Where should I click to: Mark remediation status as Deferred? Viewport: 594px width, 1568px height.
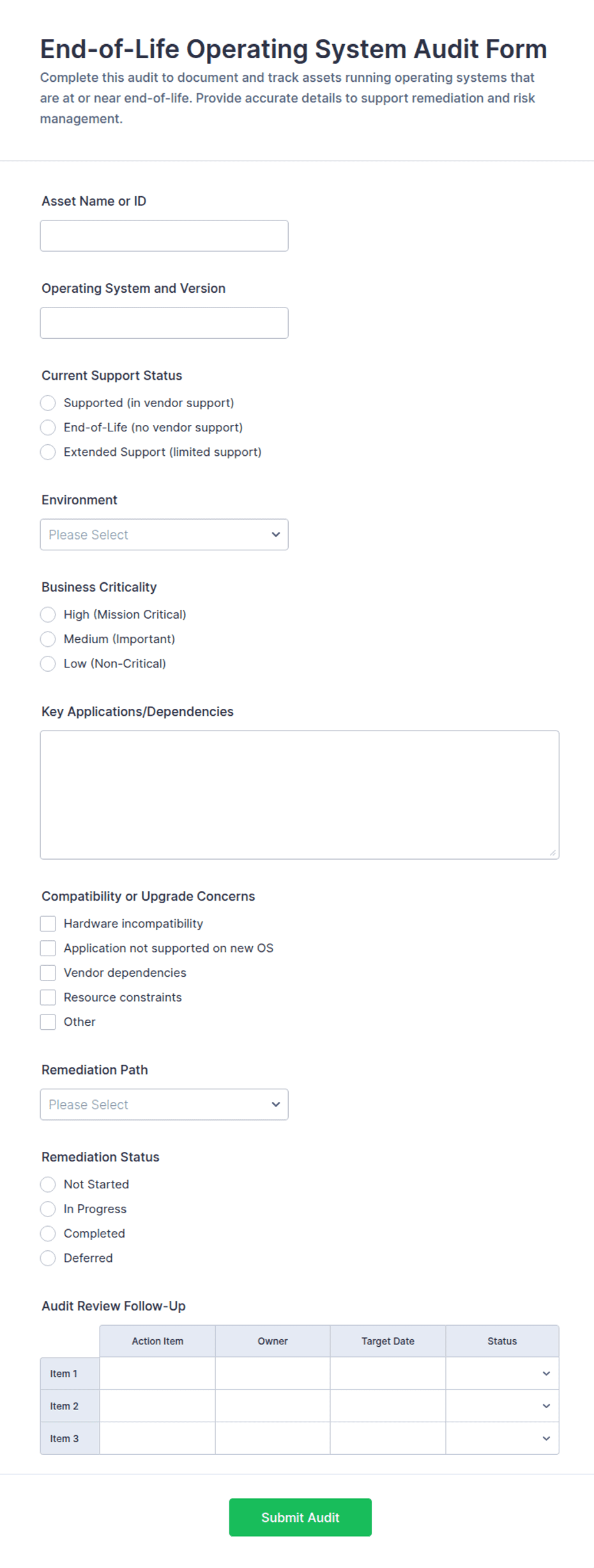tap(48, 1258)
